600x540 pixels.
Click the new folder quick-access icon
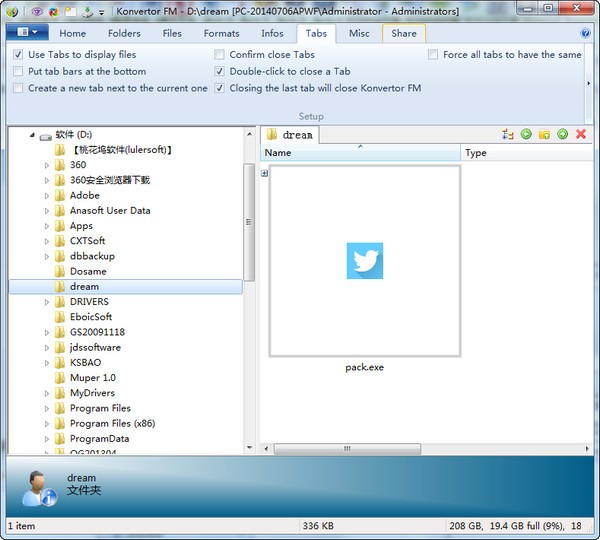pyautogui.click(x=71, y=11)
